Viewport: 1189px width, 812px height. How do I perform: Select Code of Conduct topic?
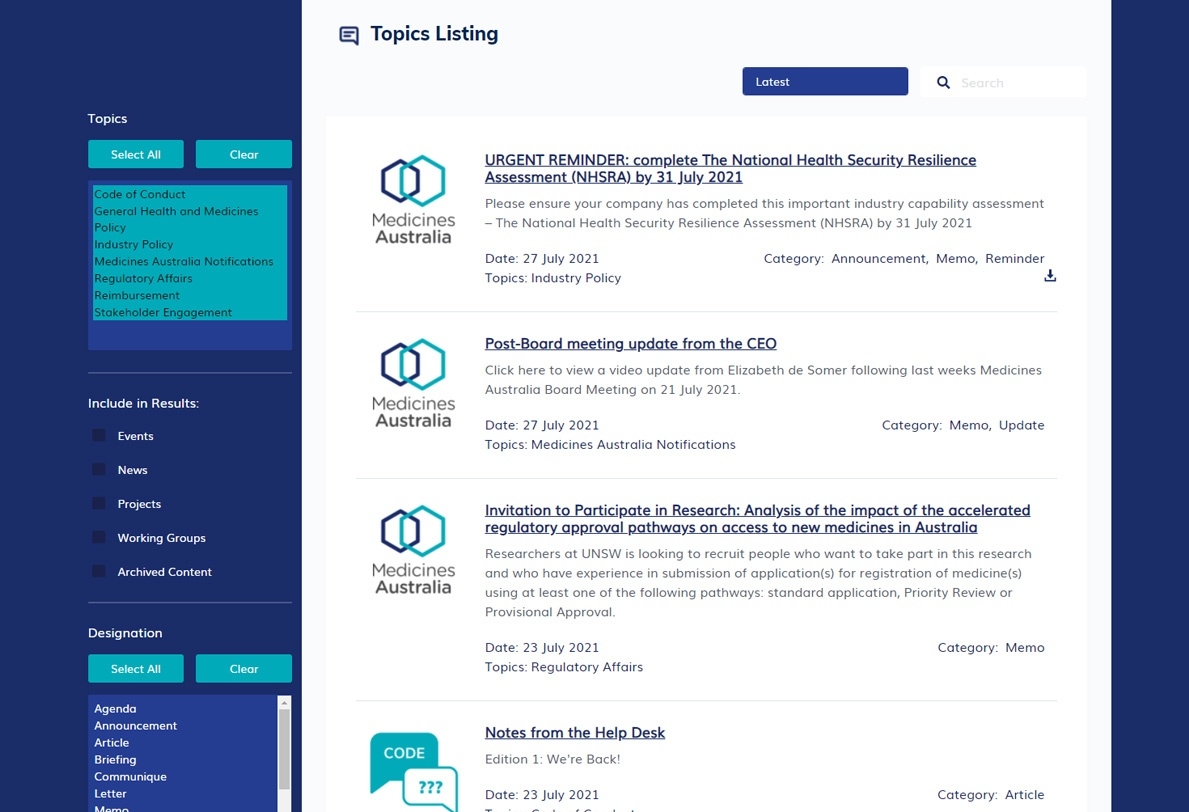pos(190,194)
